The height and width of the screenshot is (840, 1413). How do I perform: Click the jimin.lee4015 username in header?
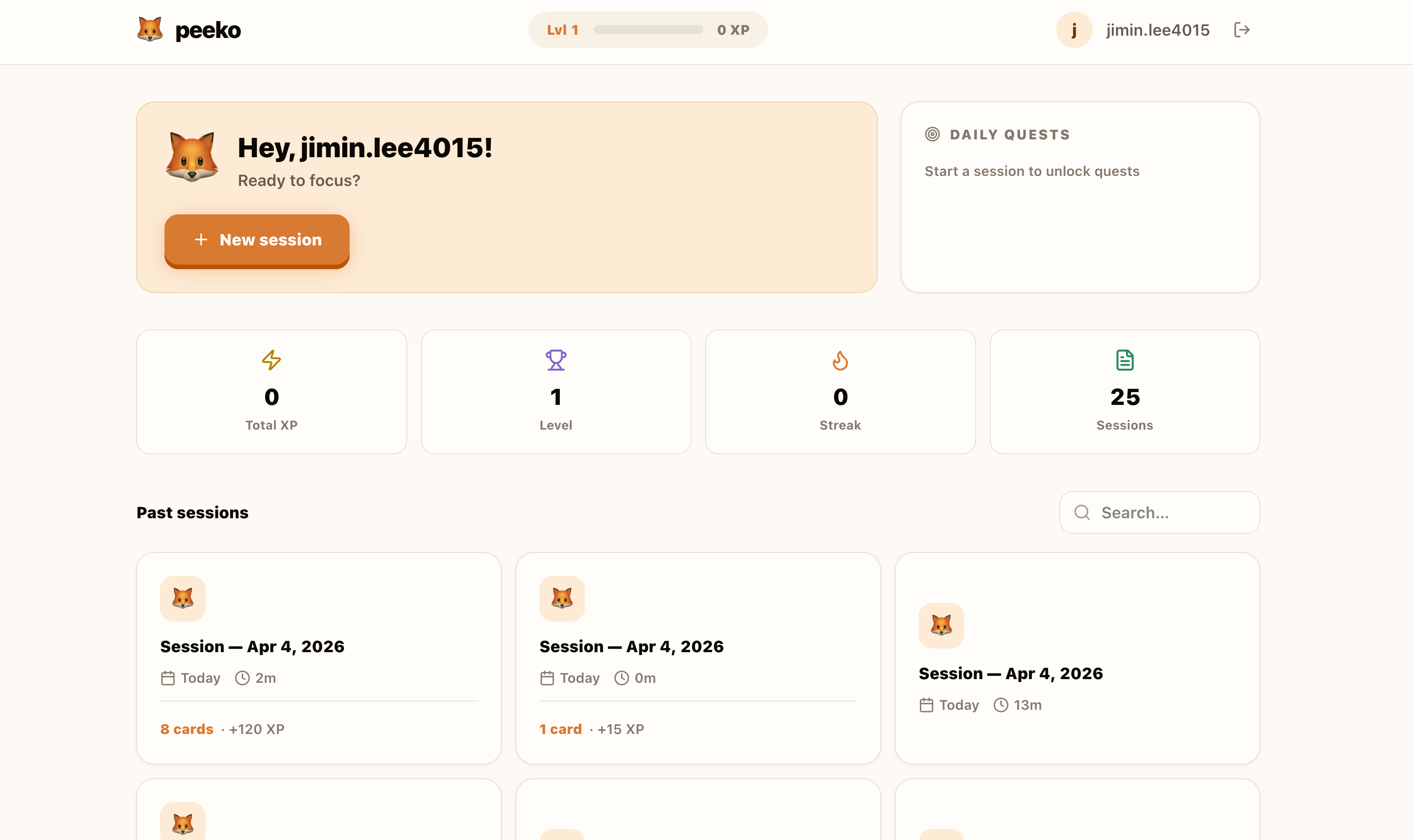(1158, 30)
